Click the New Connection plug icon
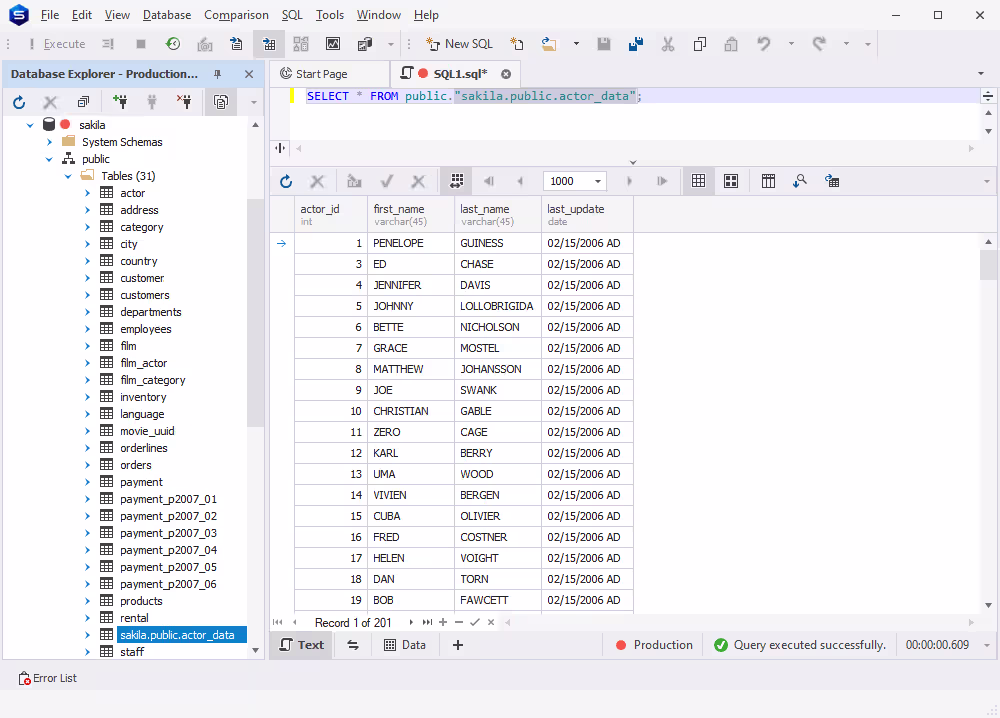1000x718 pixels. click(120, 102)
